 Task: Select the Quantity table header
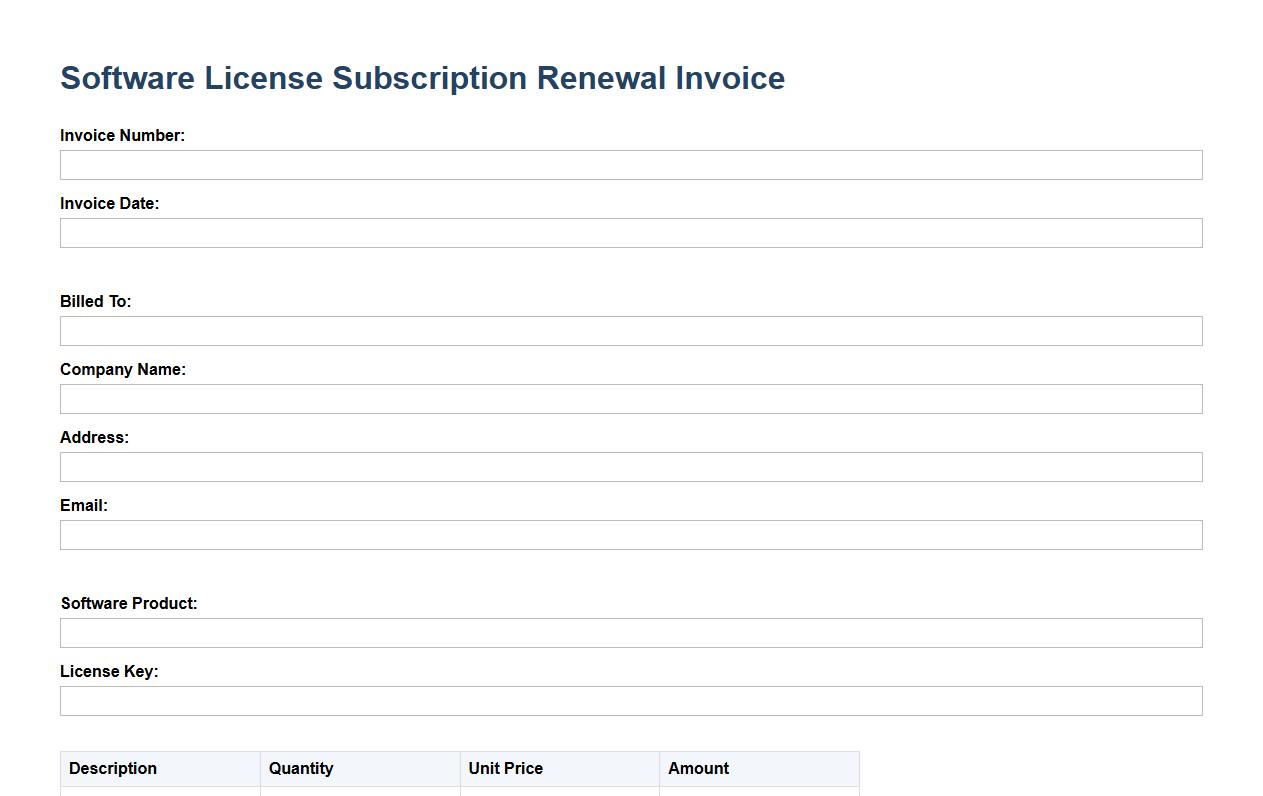301,769
